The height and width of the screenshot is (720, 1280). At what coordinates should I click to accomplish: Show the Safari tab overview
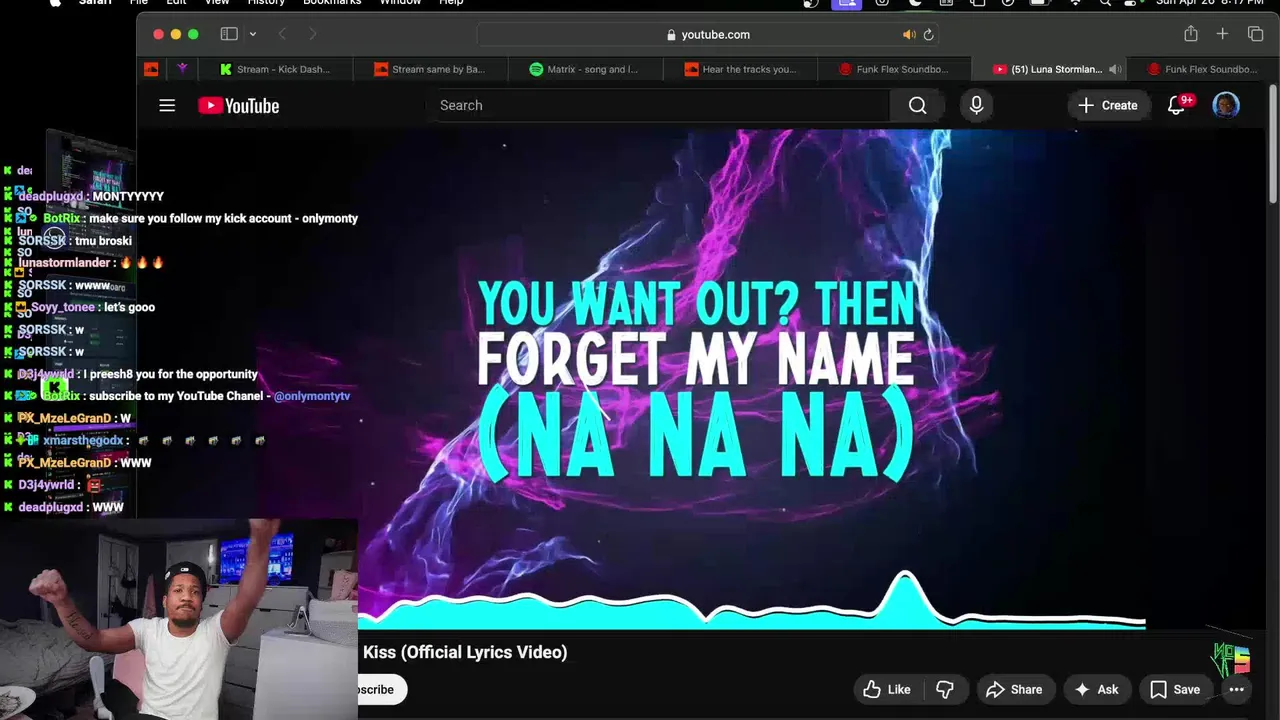point(1256,34)
